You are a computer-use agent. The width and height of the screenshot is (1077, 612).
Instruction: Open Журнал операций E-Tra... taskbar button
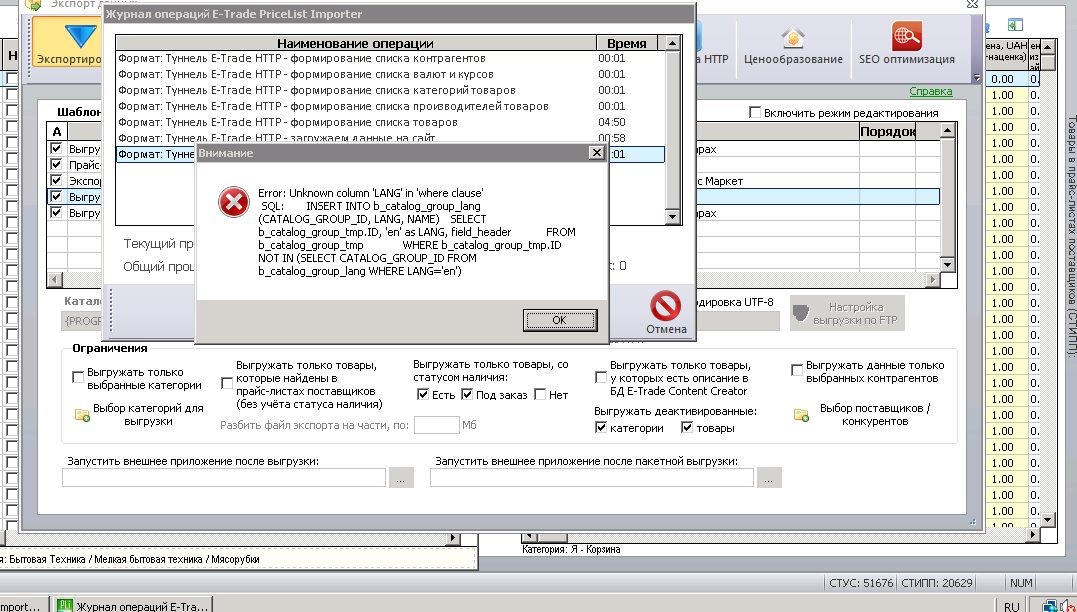point(134,604)
